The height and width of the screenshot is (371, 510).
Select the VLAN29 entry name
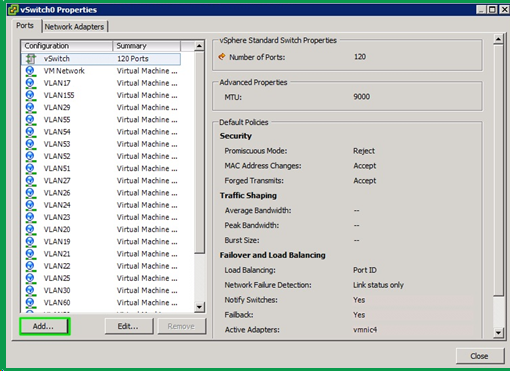57,107
